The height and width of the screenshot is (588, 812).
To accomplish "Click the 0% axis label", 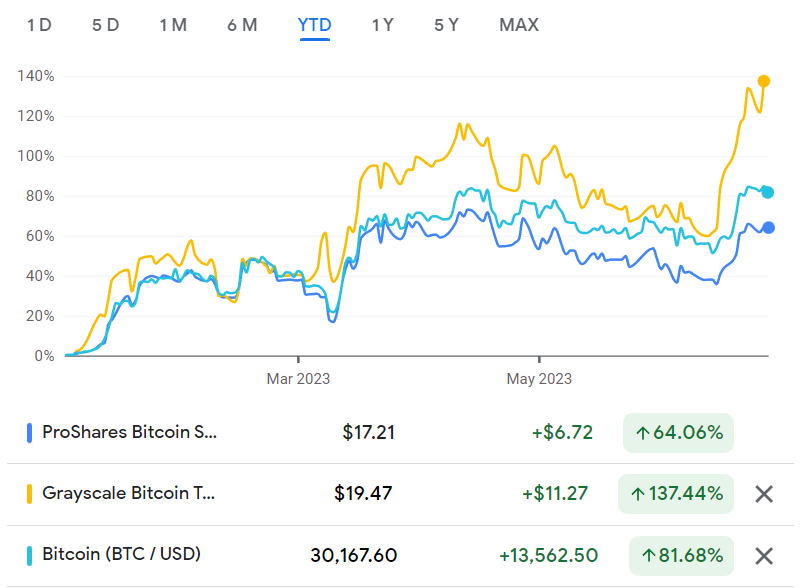I will pos(45,356).
